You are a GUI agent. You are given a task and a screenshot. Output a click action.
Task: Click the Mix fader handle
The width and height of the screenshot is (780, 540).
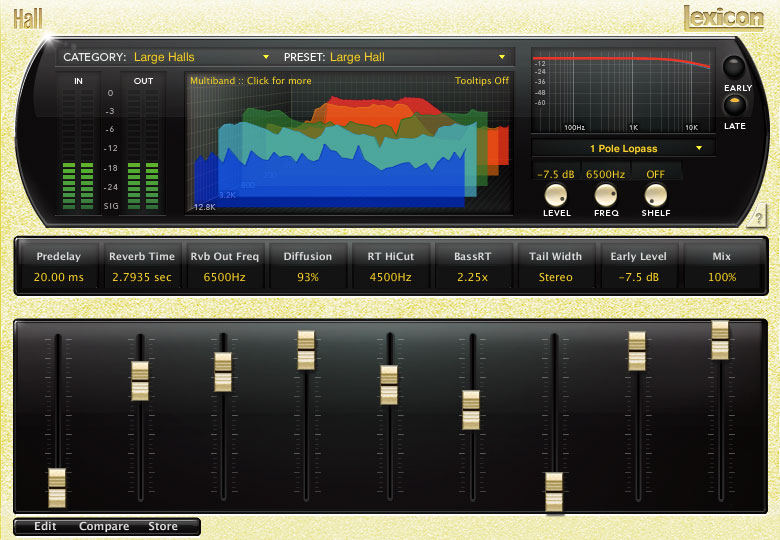(720, 340)
